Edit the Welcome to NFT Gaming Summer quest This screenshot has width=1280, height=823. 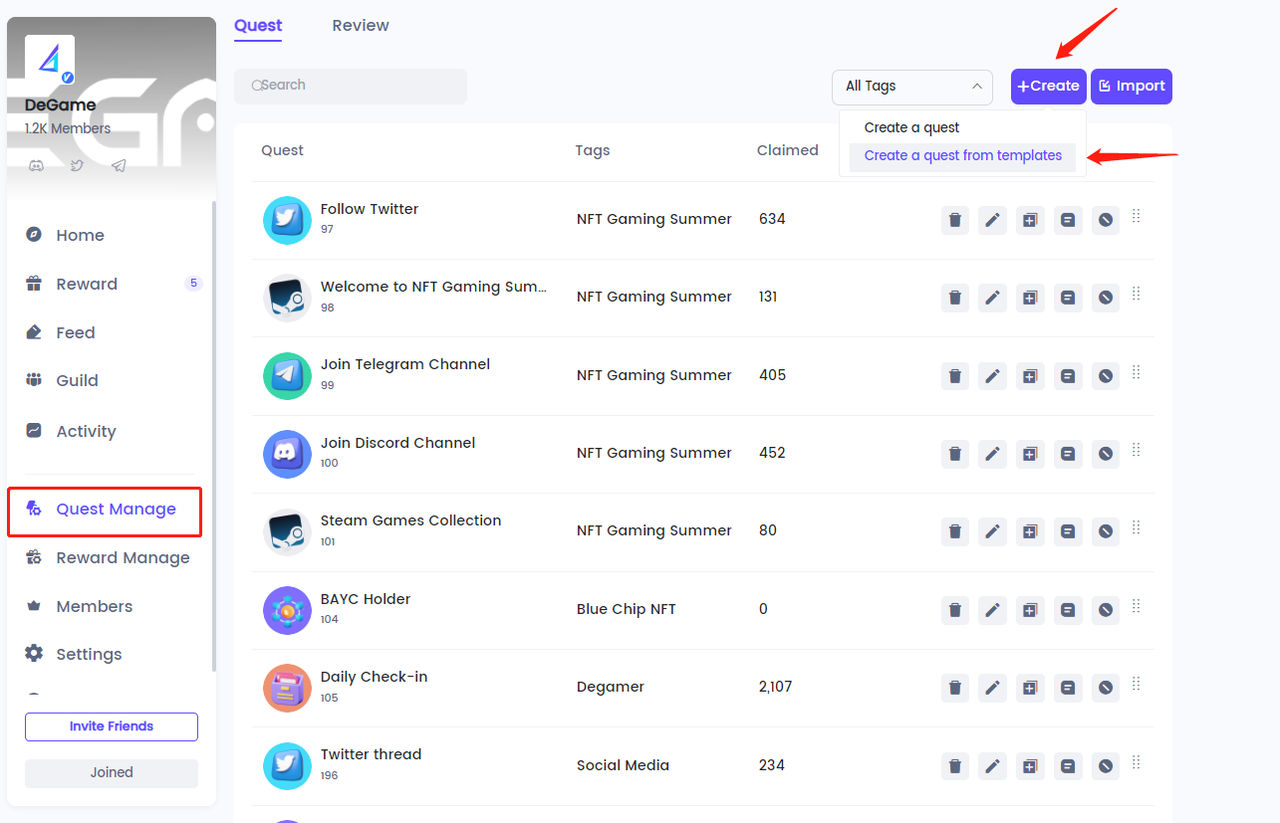coord(992,298)
